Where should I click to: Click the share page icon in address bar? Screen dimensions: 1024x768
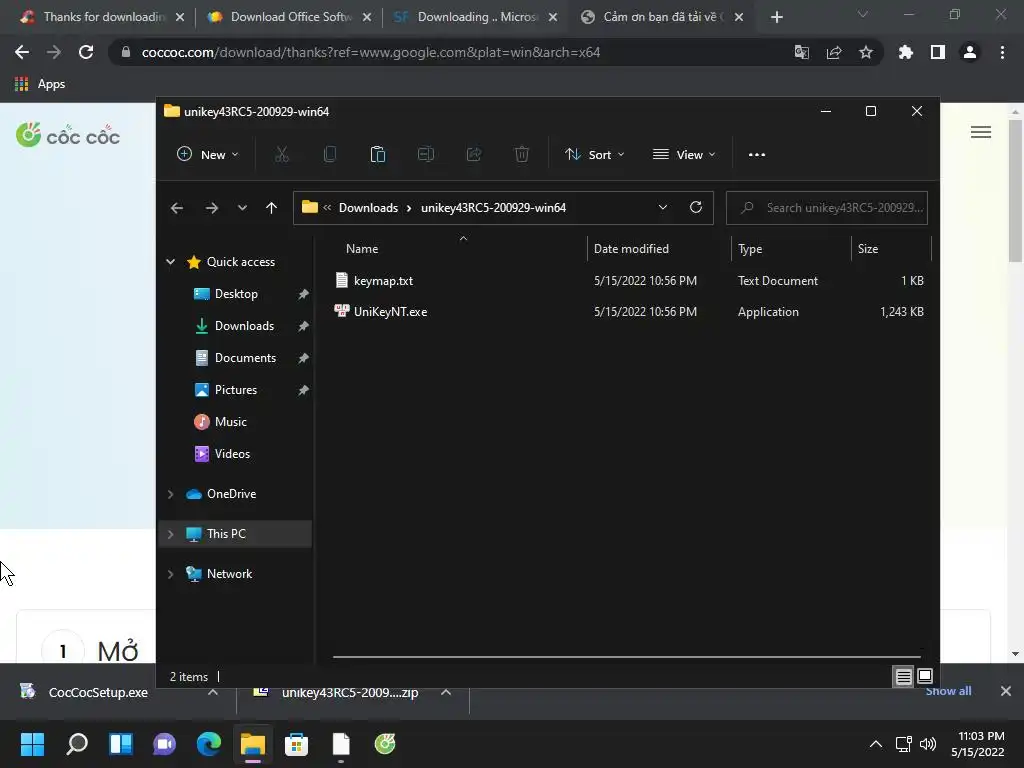coord(834,52)
